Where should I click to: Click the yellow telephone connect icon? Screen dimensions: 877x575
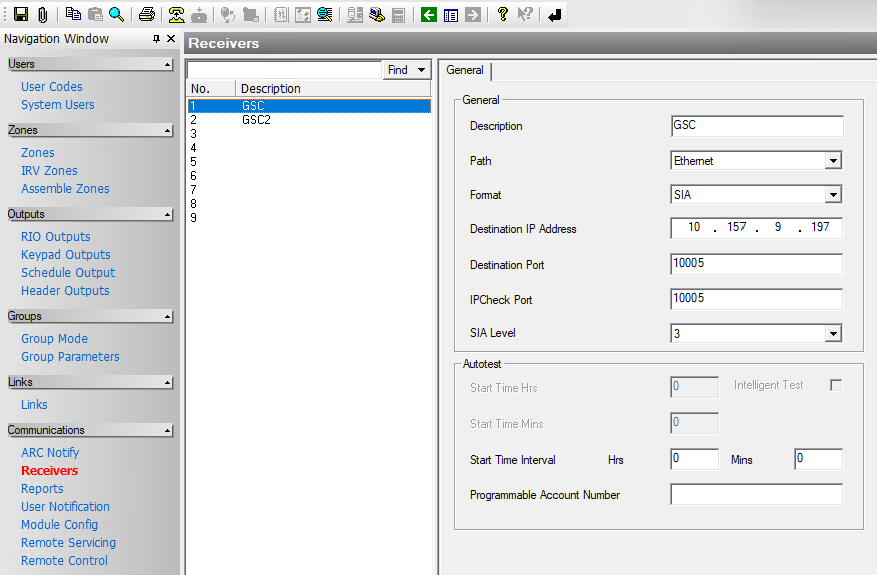pyautogui.click(x=177, y=15)
